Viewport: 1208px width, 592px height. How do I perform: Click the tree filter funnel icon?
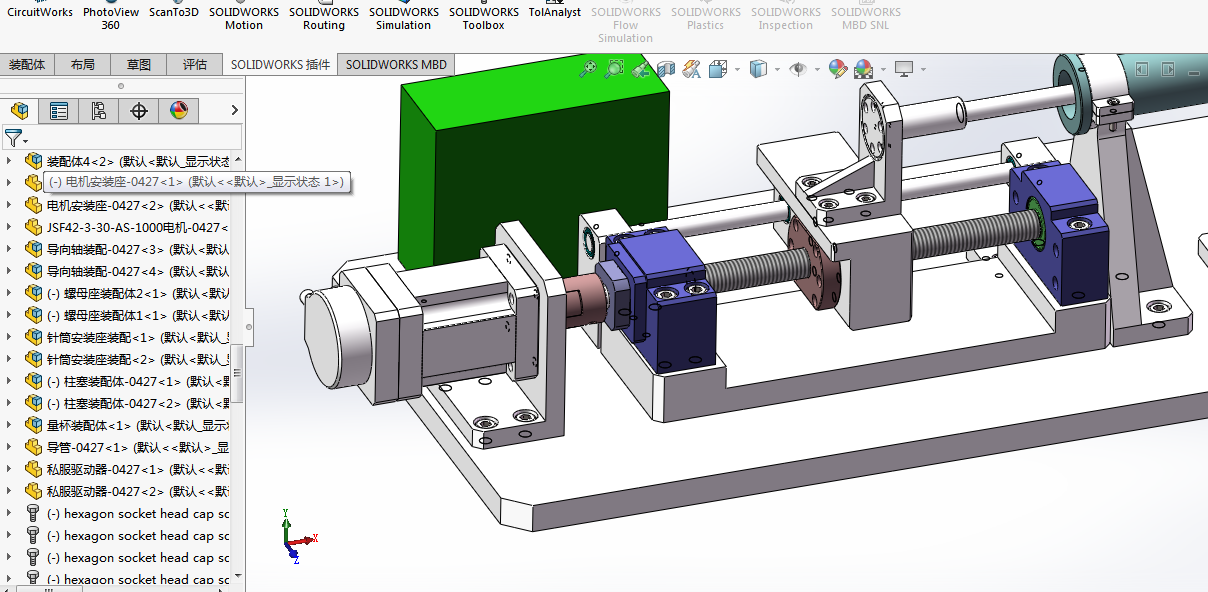[13, 138]
